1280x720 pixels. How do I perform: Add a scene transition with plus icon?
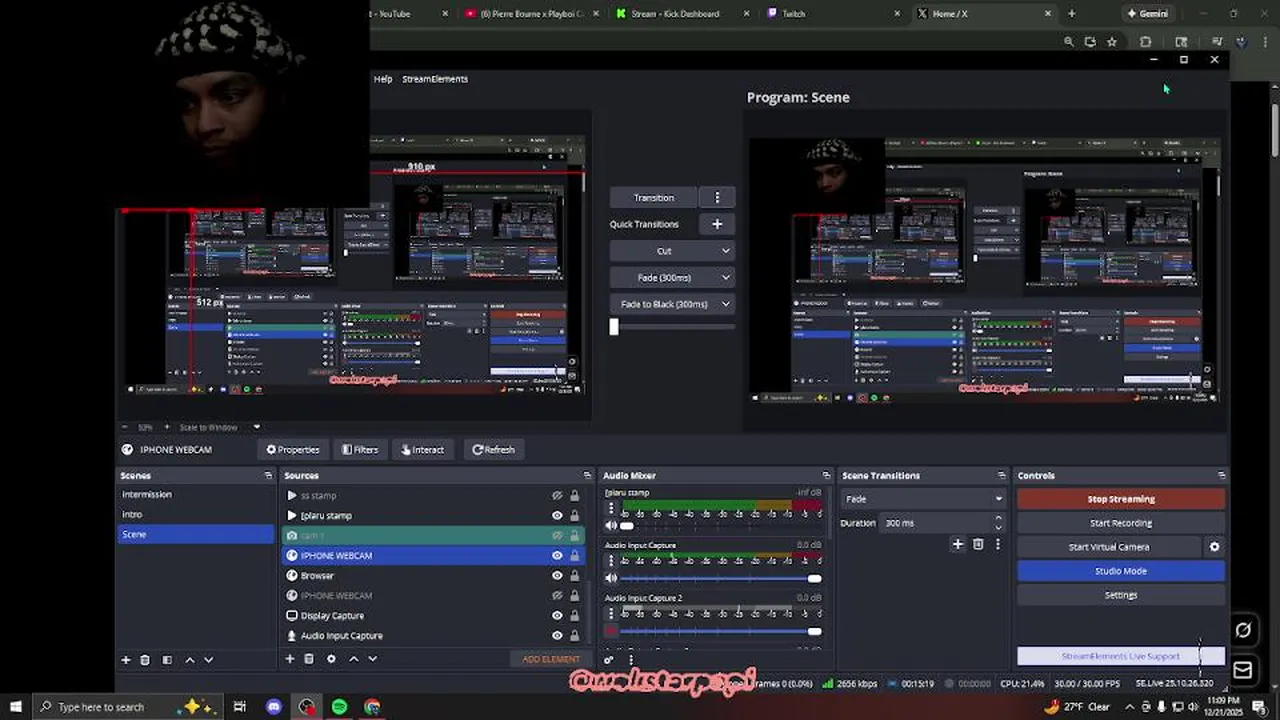click(x=958, y=544)
